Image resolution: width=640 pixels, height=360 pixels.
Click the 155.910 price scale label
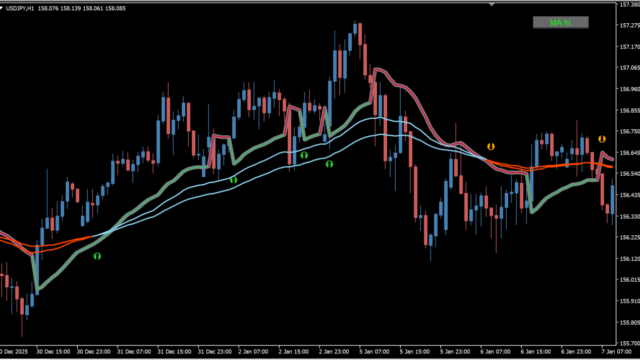[x=629, y=301]
